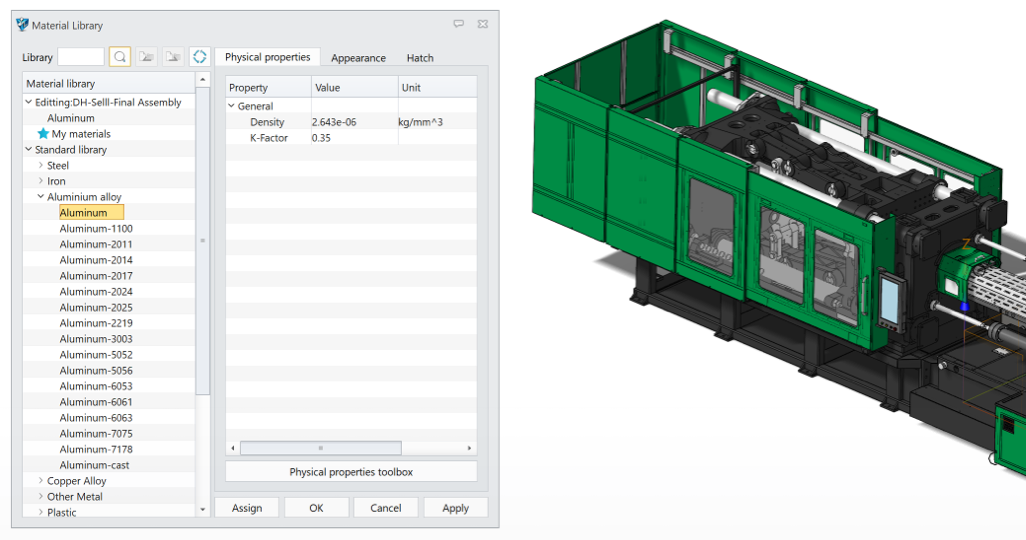
Task: Click the Apply button
Action: (x=455, y=508)
